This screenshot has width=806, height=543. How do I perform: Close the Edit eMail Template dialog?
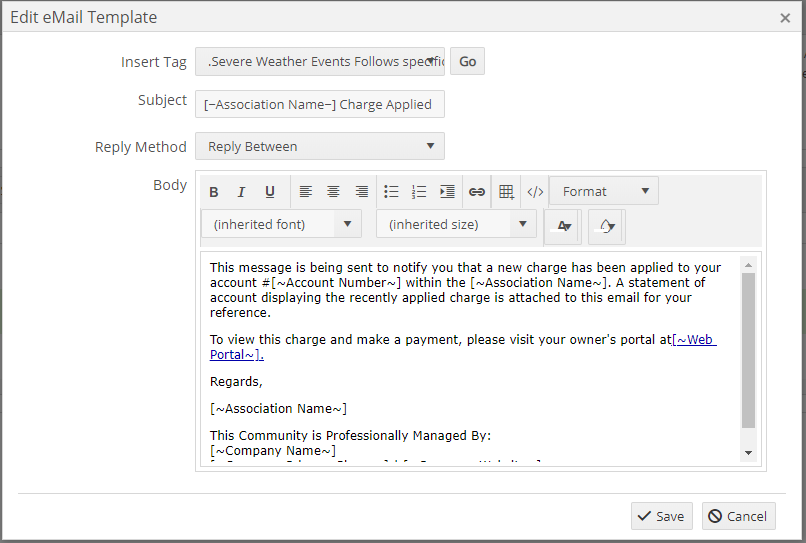tap(785, 19)
